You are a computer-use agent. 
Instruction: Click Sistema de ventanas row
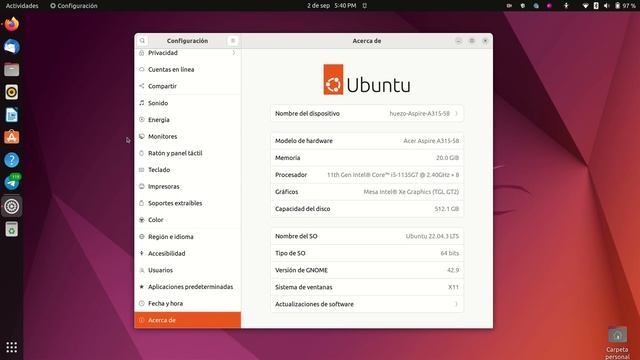point(367,287)
